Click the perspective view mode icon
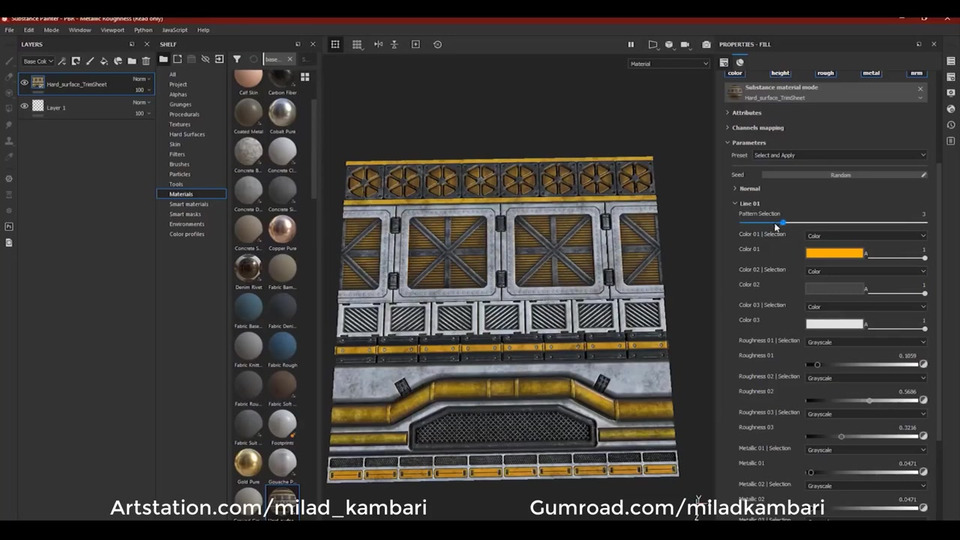The width and height of the screenshot is (960, 540). [x=653, y=44]
